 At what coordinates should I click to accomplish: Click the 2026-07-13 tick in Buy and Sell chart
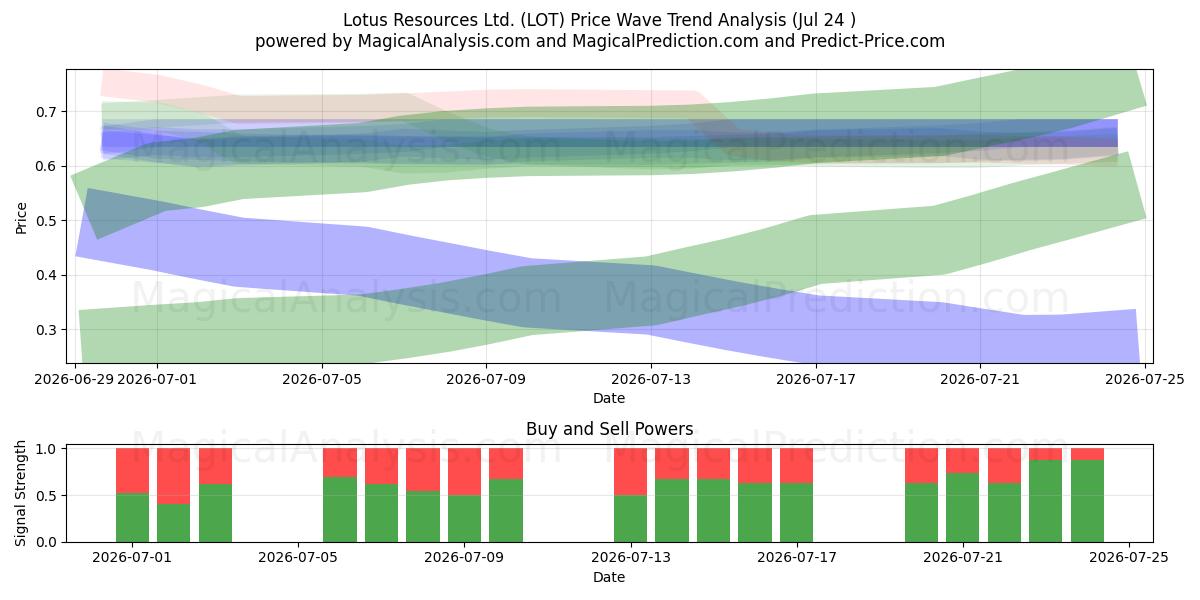631,558
